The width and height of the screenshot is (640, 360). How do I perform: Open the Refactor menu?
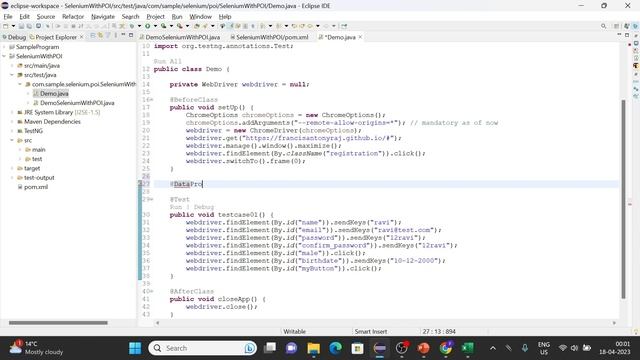73,16
